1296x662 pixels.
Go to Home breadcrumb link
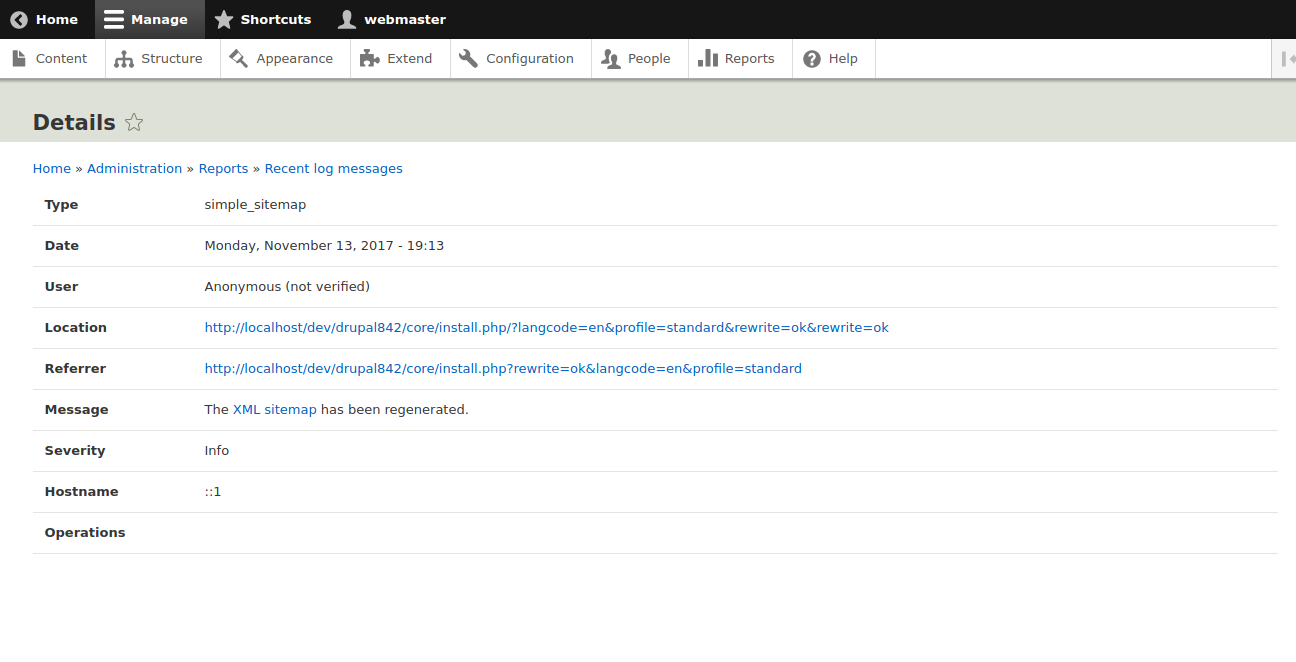(x=52, y=169)
